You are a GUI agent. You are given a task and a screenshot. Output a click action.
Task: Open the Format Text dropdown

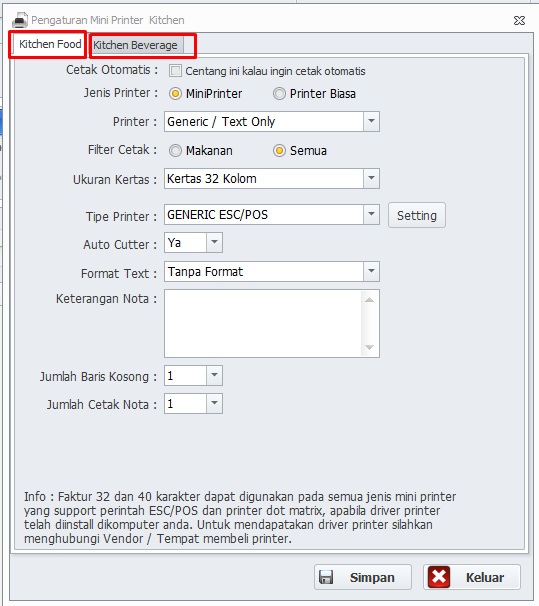pyautogui.click(x=371, y=271)
